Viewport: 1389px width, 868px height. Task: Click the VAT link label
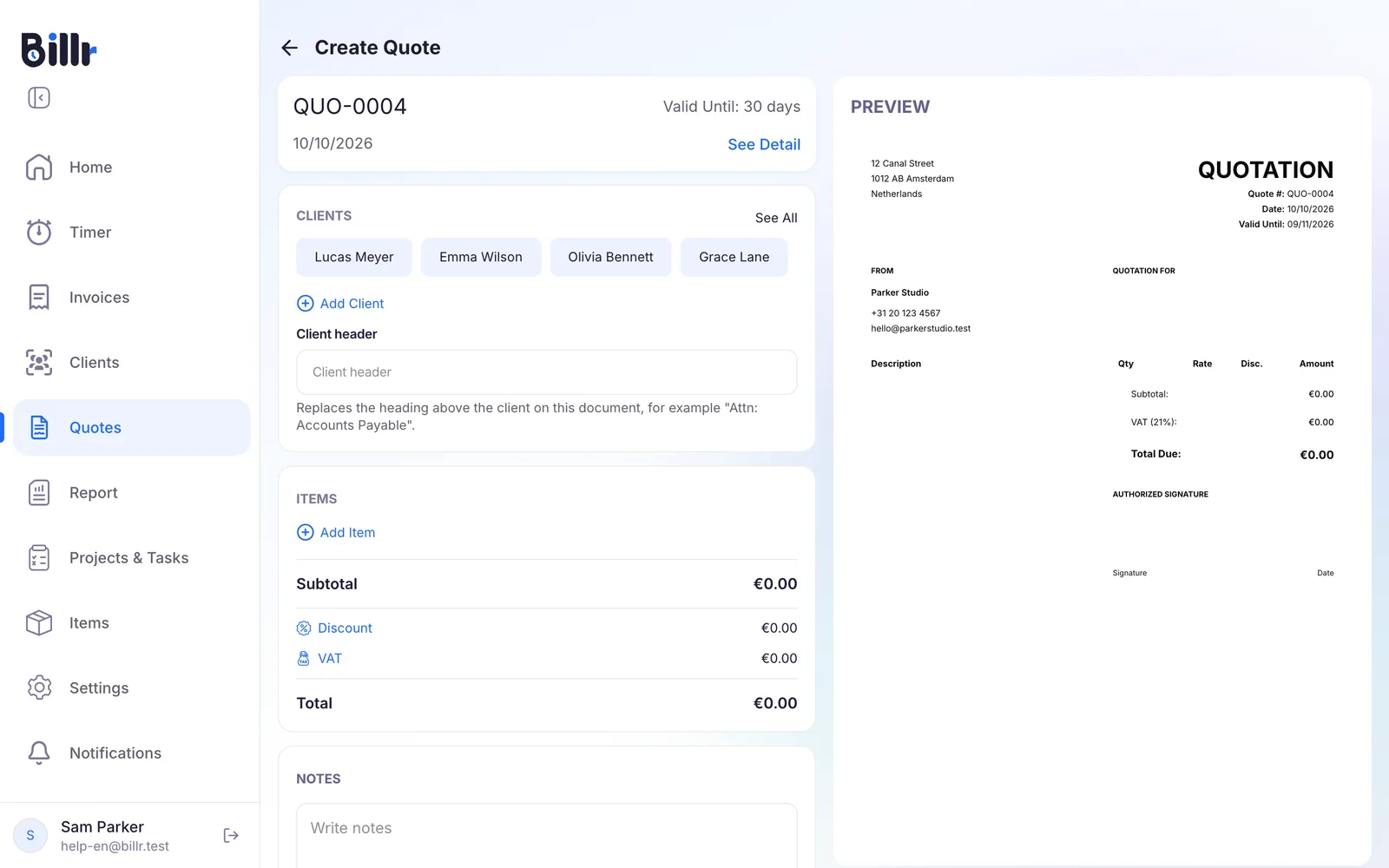[330, 658]
